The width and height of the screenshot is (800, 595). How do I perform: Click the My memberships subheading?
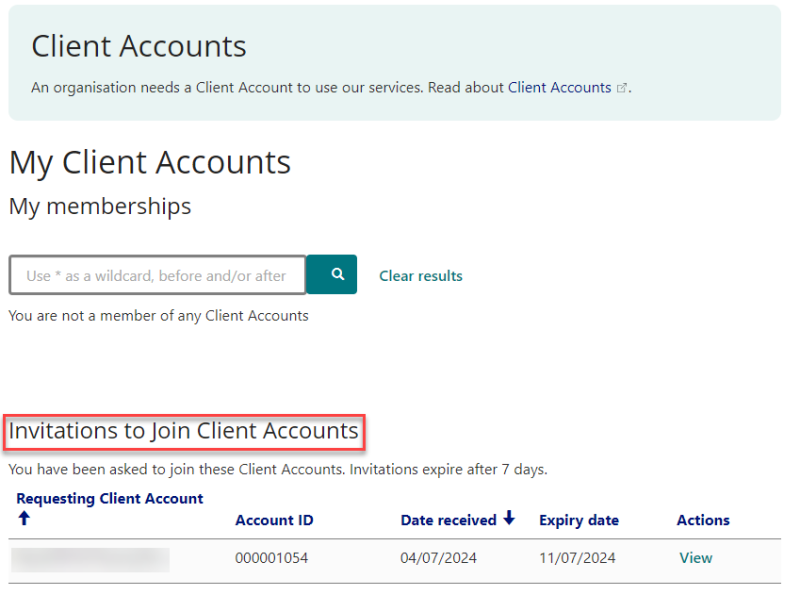pyautogui.click(x=99, y=206)
